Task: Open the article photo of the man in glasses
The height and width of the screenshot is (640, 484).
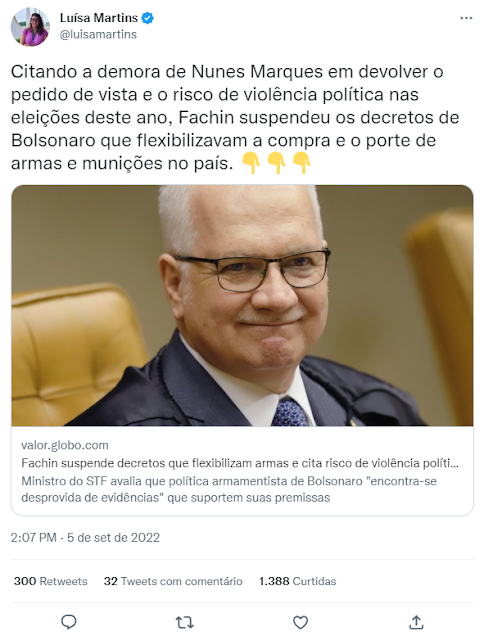Action: (x=242, y=305)
